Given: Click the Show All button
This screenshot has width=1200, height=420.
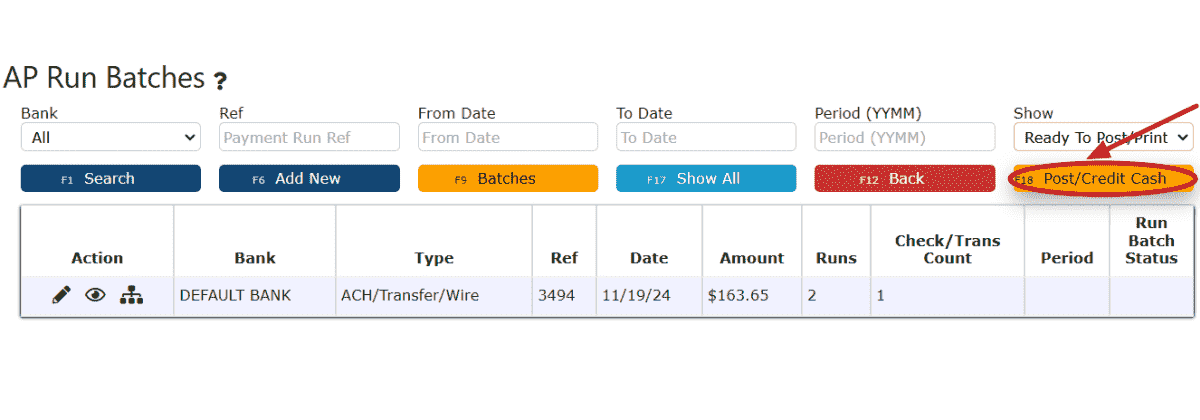Looking at the screenshot, I should tap(706, 178).
